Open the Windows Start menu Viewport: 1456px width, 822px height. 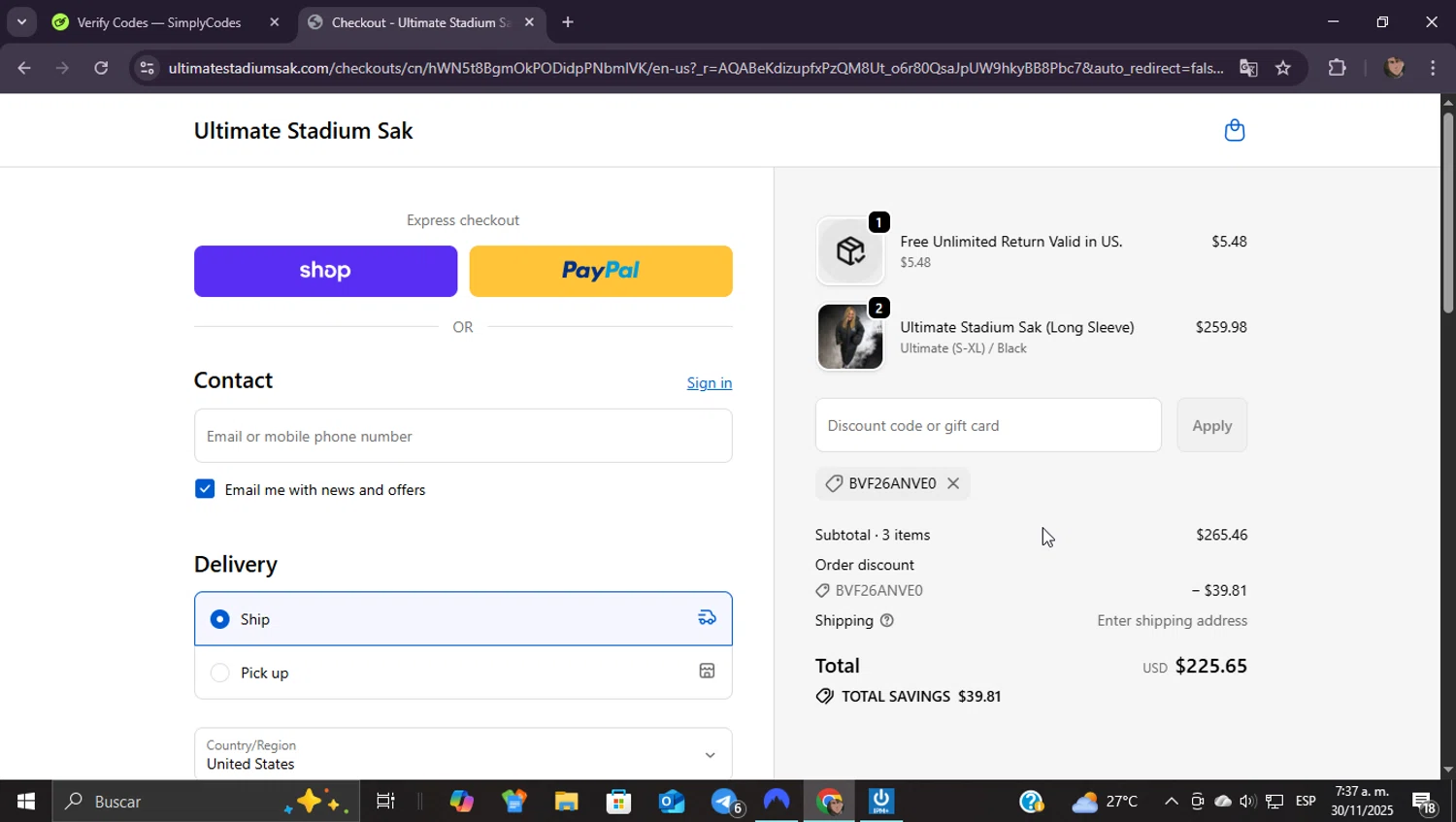coord(25,802)
